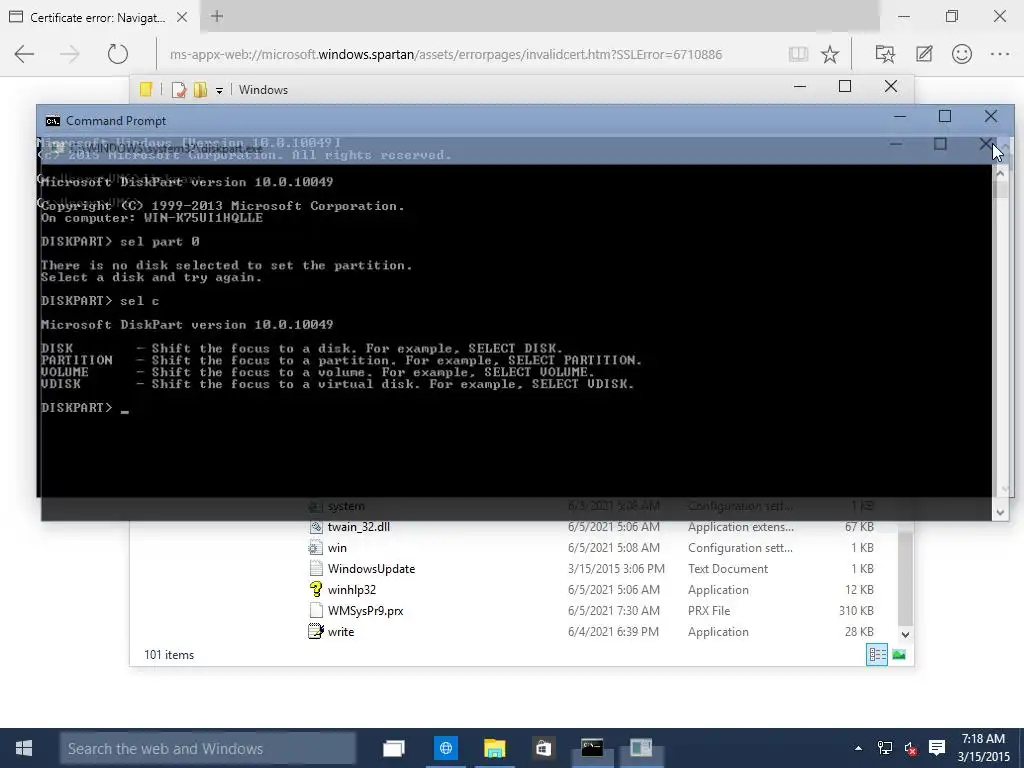Click the Edge address bar URL
Image resolution: width=1024 pixels, height=768 pixels.
coord(446,54)
